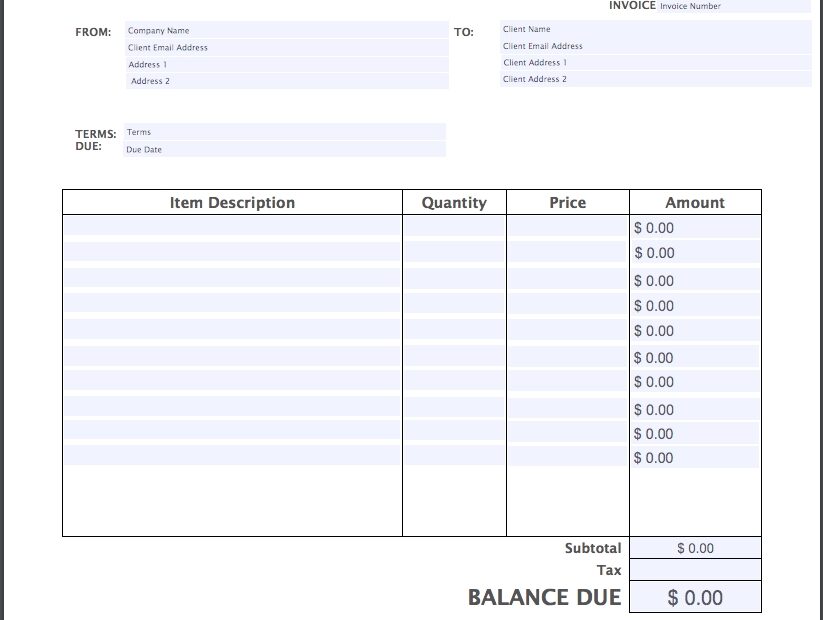Viewport: 823px width, 620px height.
Task: Click the first Price cell
Action: point(568,227)
